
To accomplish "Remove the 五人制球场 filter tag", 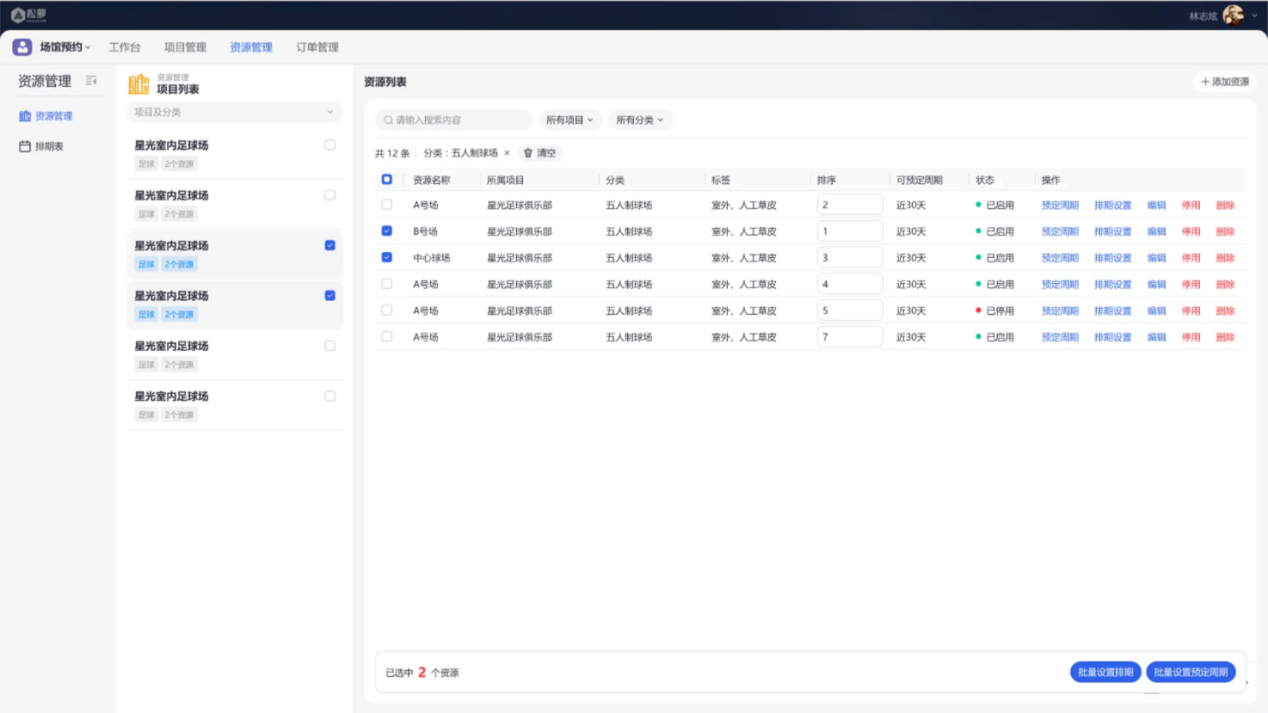I will point(507,153).
